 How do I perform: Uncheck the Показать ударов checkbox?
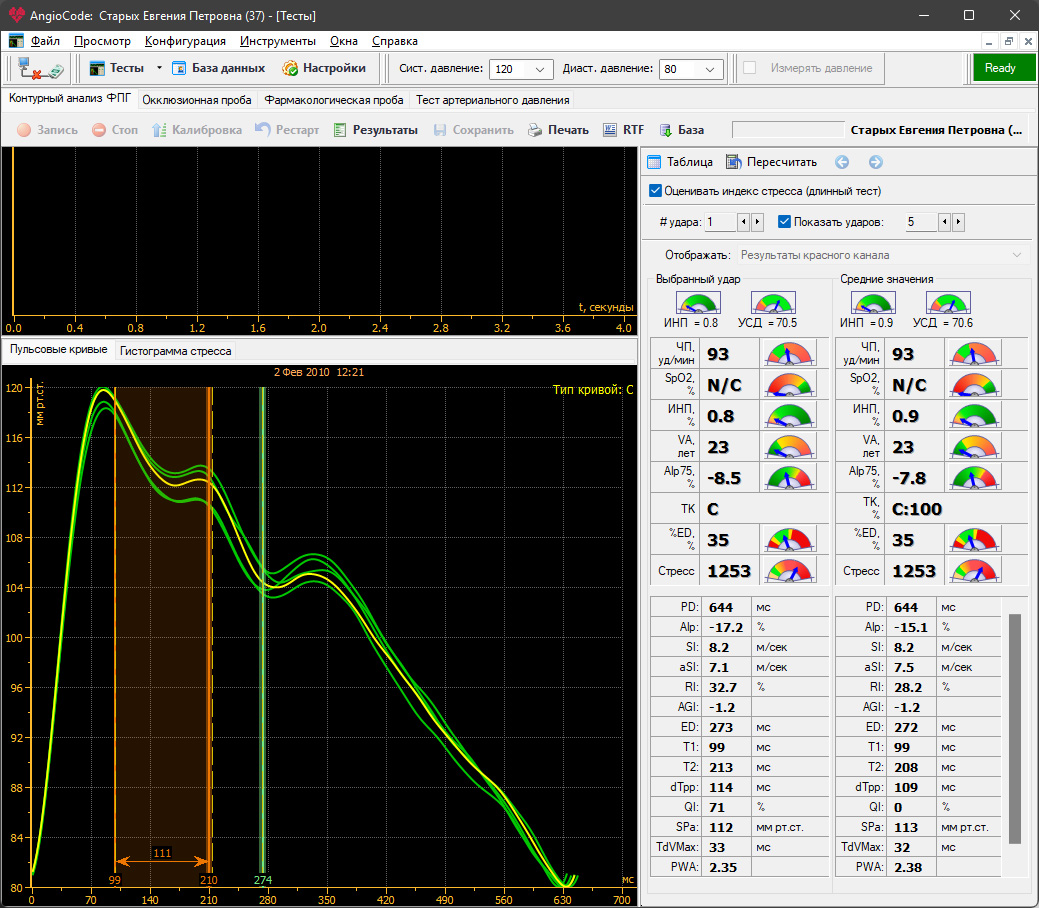(784, 222)
